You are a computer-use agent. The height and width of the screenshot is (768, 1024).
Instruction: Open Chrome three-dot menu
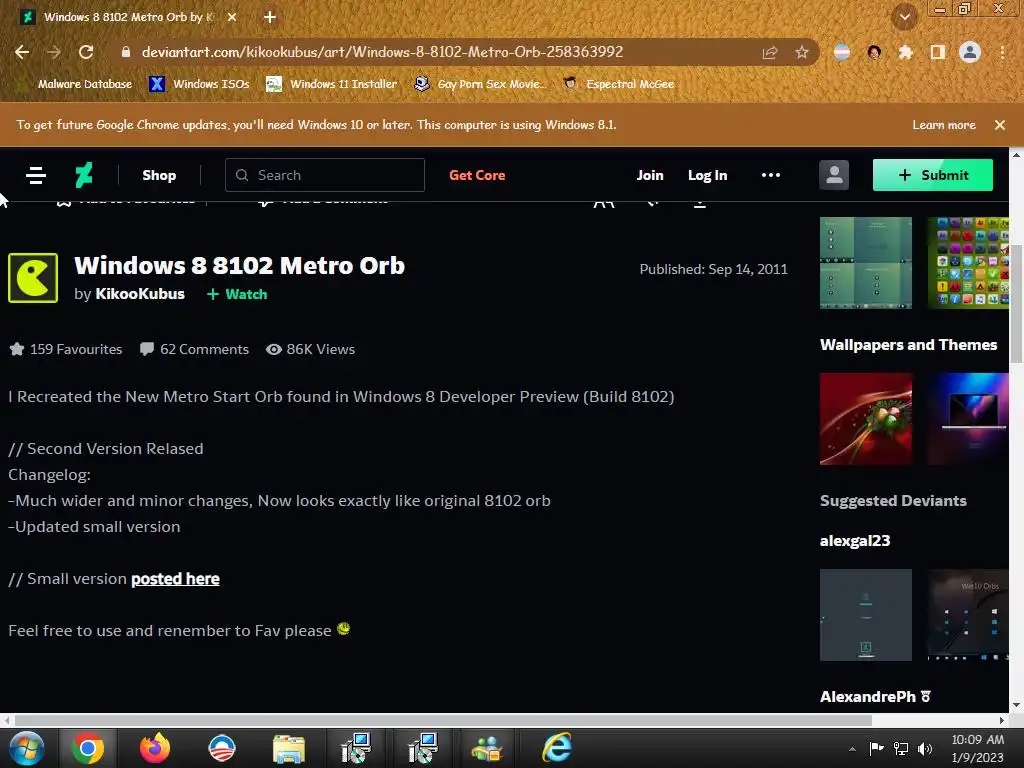pyautogui.click(x=1002, y=52)
